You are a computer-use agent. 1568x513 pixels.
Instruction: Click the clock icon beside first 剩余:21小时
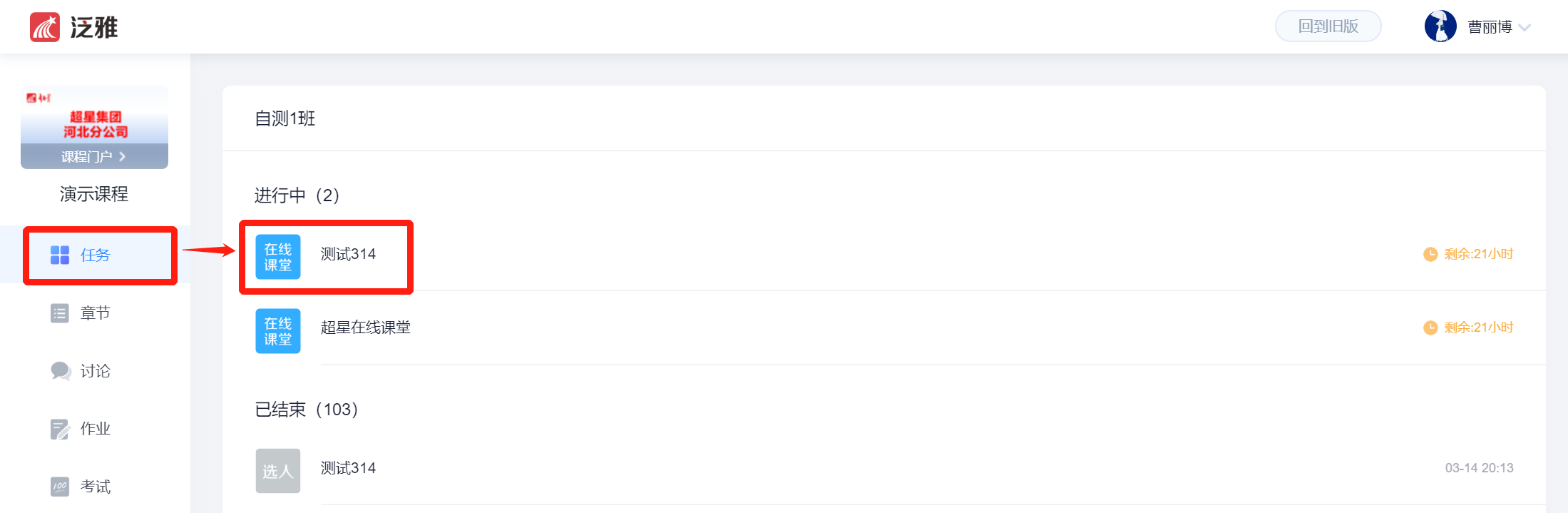[1430, 254]
